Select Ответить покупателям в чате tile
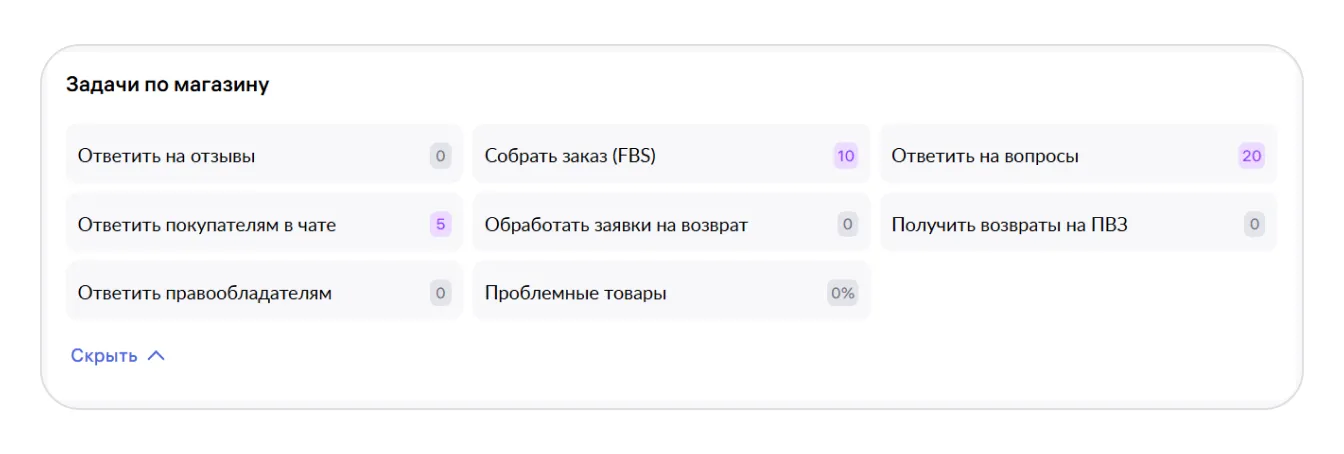This screenshot has height=454, width=1344. [x=207, y=225]
